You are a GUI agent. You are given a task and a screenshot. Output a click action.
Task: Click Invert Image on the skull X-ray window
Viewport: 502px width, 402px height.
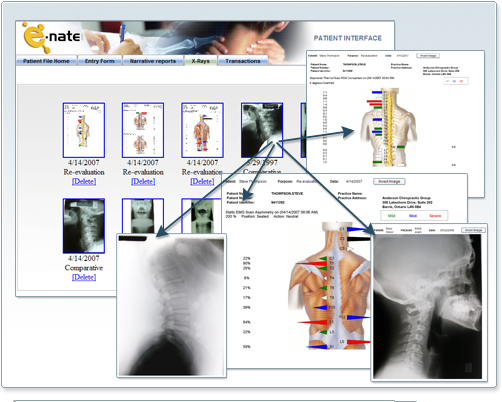pos(473,230)
